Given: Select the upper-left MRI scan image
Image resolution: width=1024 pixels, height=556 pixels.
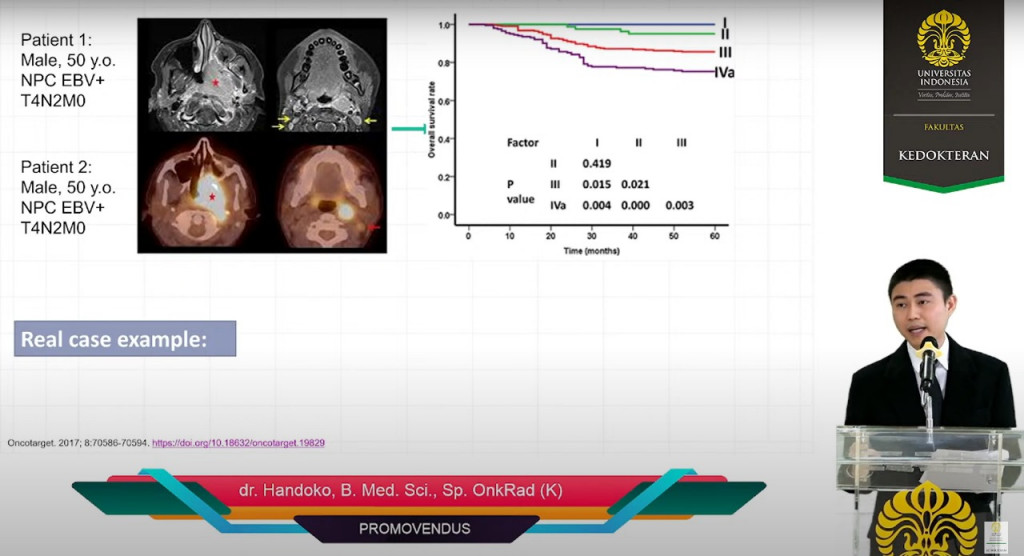Looking at the screenshot, I should [206, 78].
